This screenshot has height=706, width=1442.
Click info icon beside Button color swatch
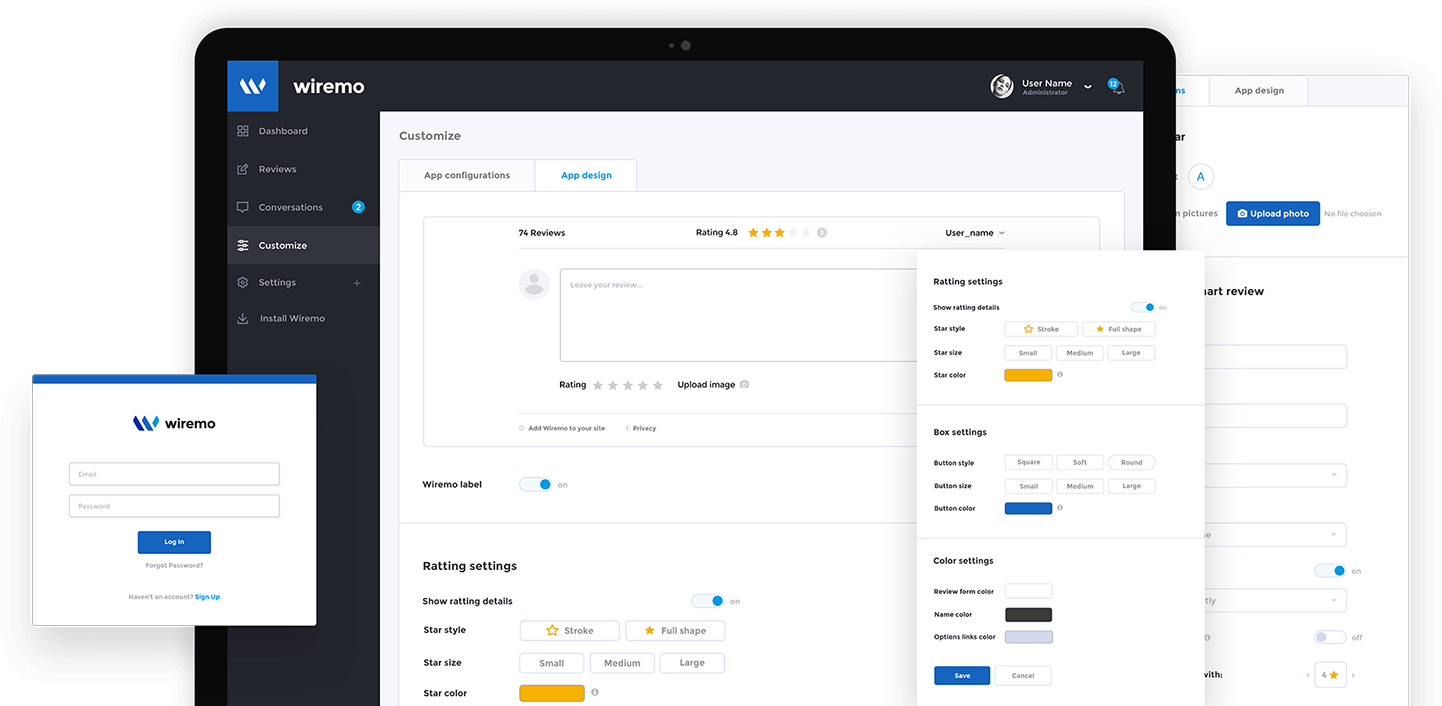point(1060,508)
